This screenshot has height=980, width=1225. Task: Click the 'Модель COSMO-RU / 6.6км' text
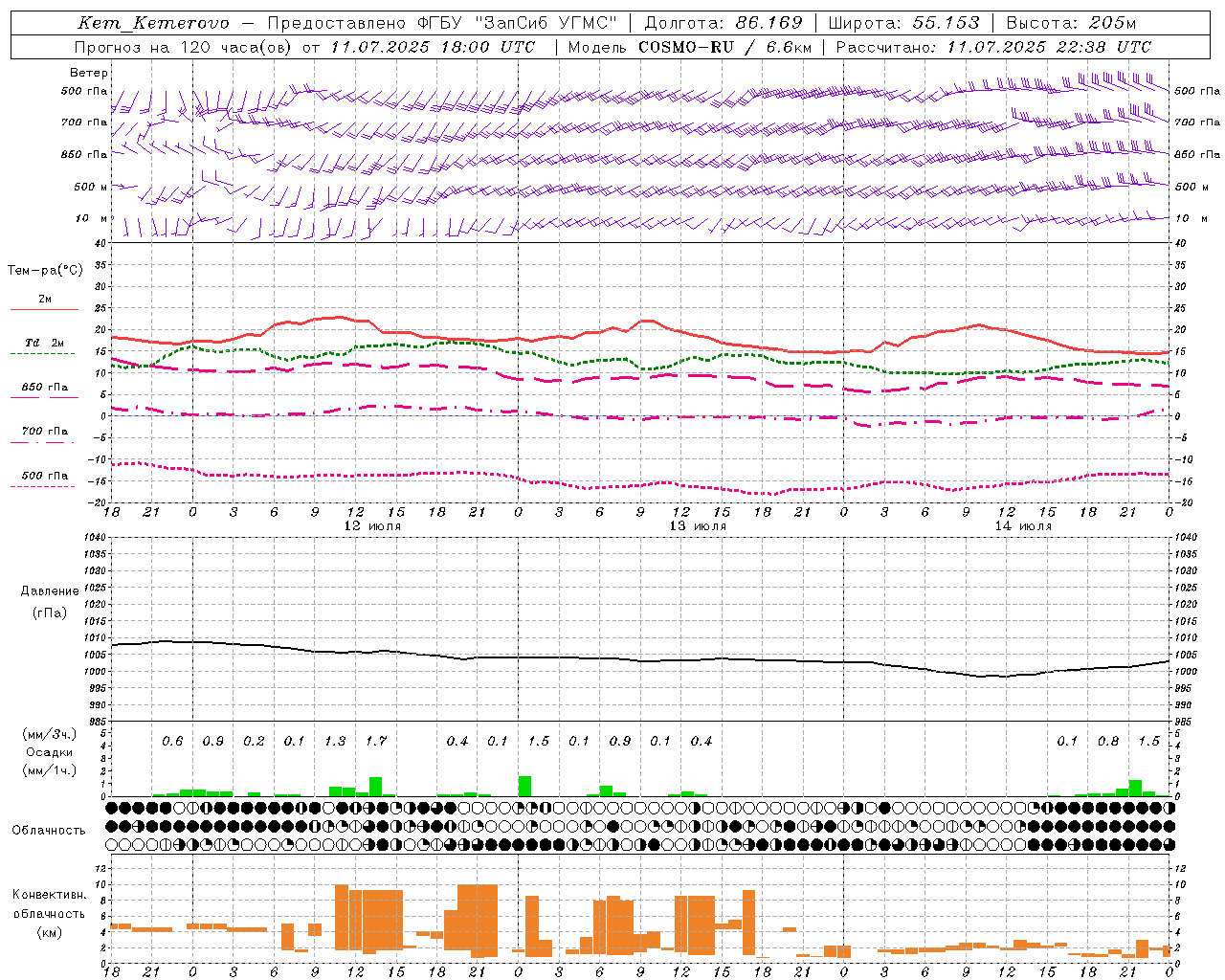click(690, 47)
